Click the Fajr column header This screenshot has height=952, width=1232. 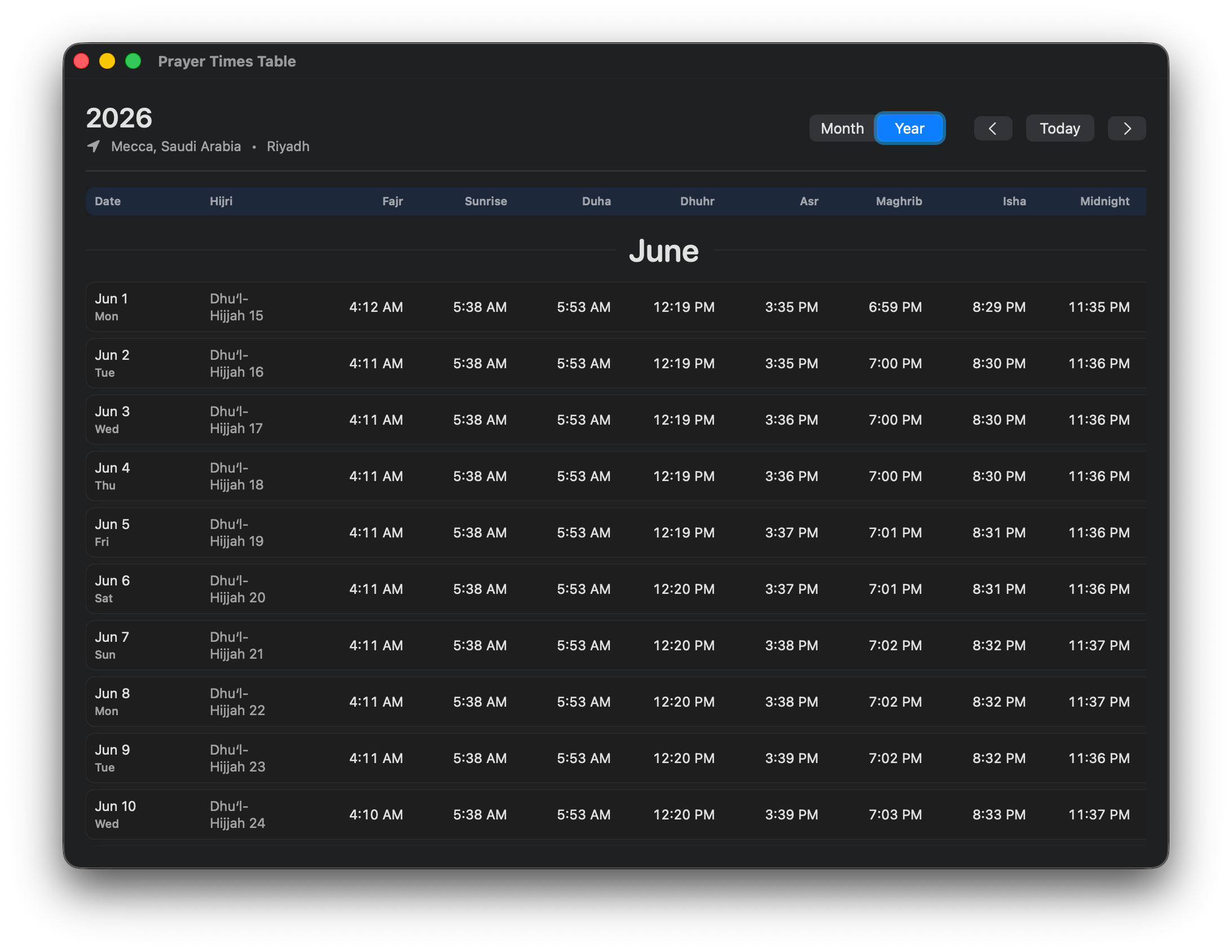click(393, 201)
